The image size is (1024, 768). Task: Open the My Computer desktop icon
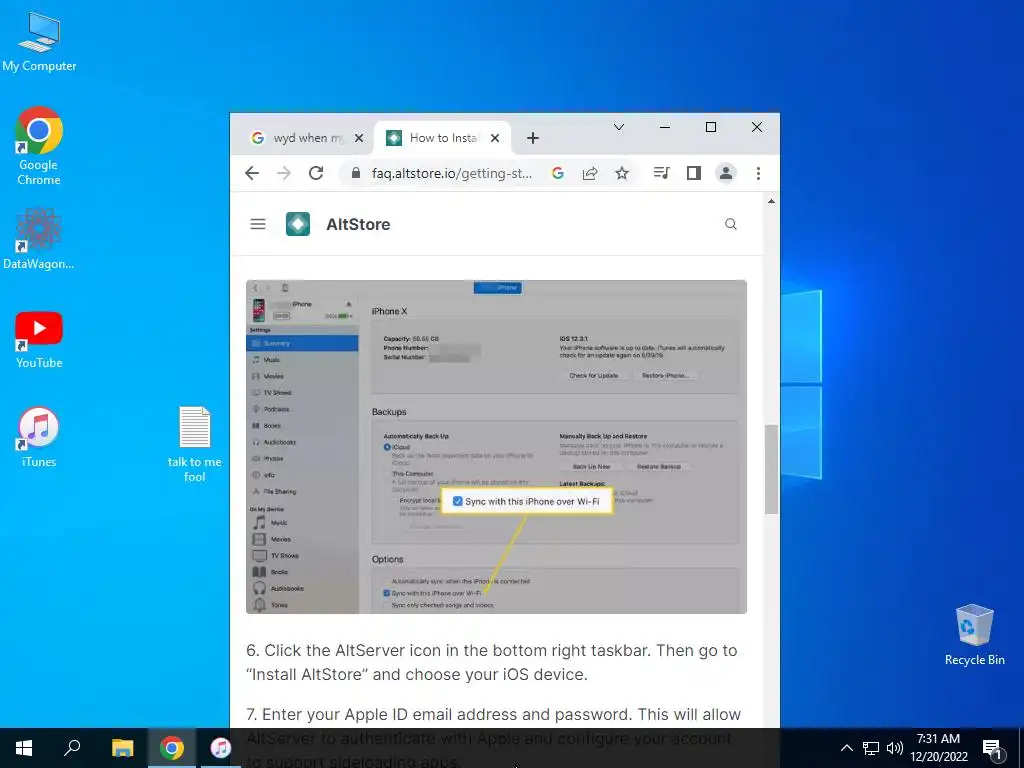(39, 42)
